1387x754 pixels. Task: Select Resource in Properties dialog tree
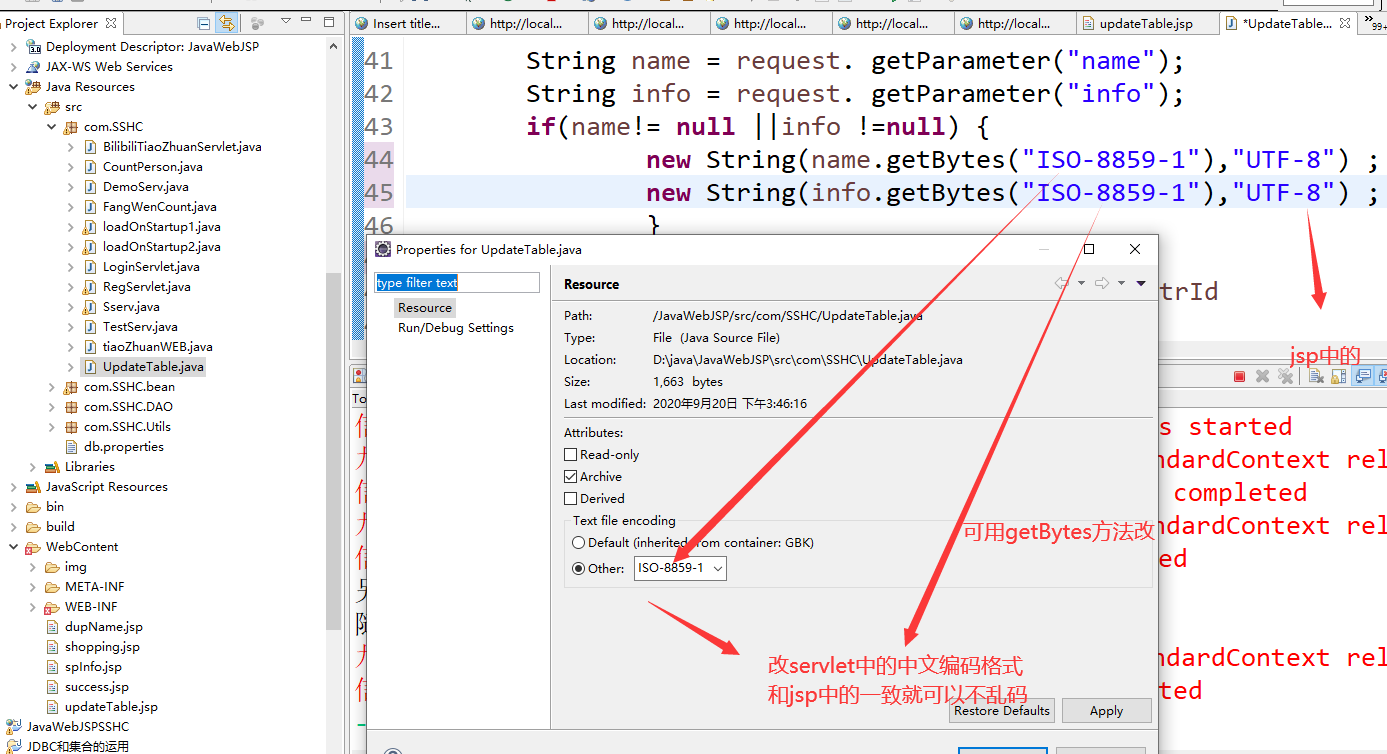point(425,308)
